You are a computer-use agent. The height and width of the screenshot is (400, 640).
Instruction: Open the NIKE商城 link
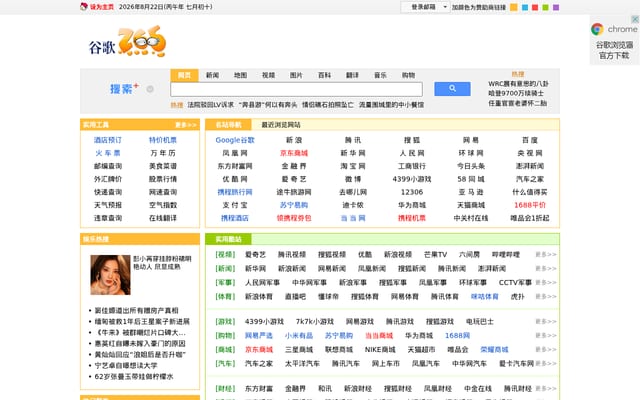380,350
